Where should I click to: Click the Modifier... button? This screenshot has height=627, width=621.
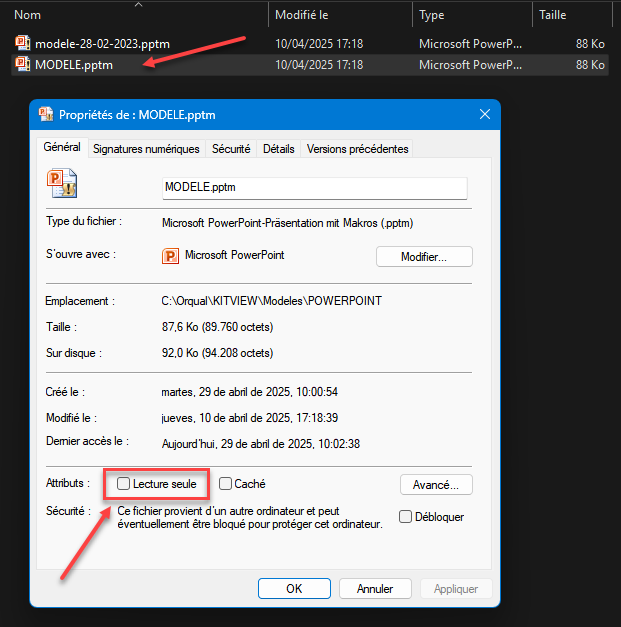pos(423,257)
